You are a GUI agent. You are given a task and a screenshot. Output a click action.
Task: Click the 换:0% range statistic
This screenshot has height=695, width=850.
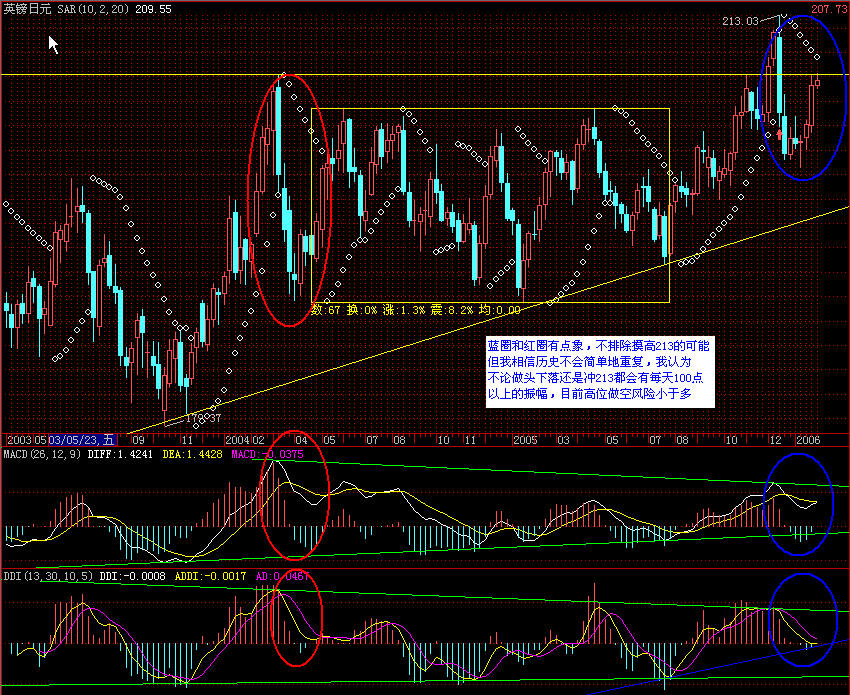pyautogui.click(x=362, y=310)
